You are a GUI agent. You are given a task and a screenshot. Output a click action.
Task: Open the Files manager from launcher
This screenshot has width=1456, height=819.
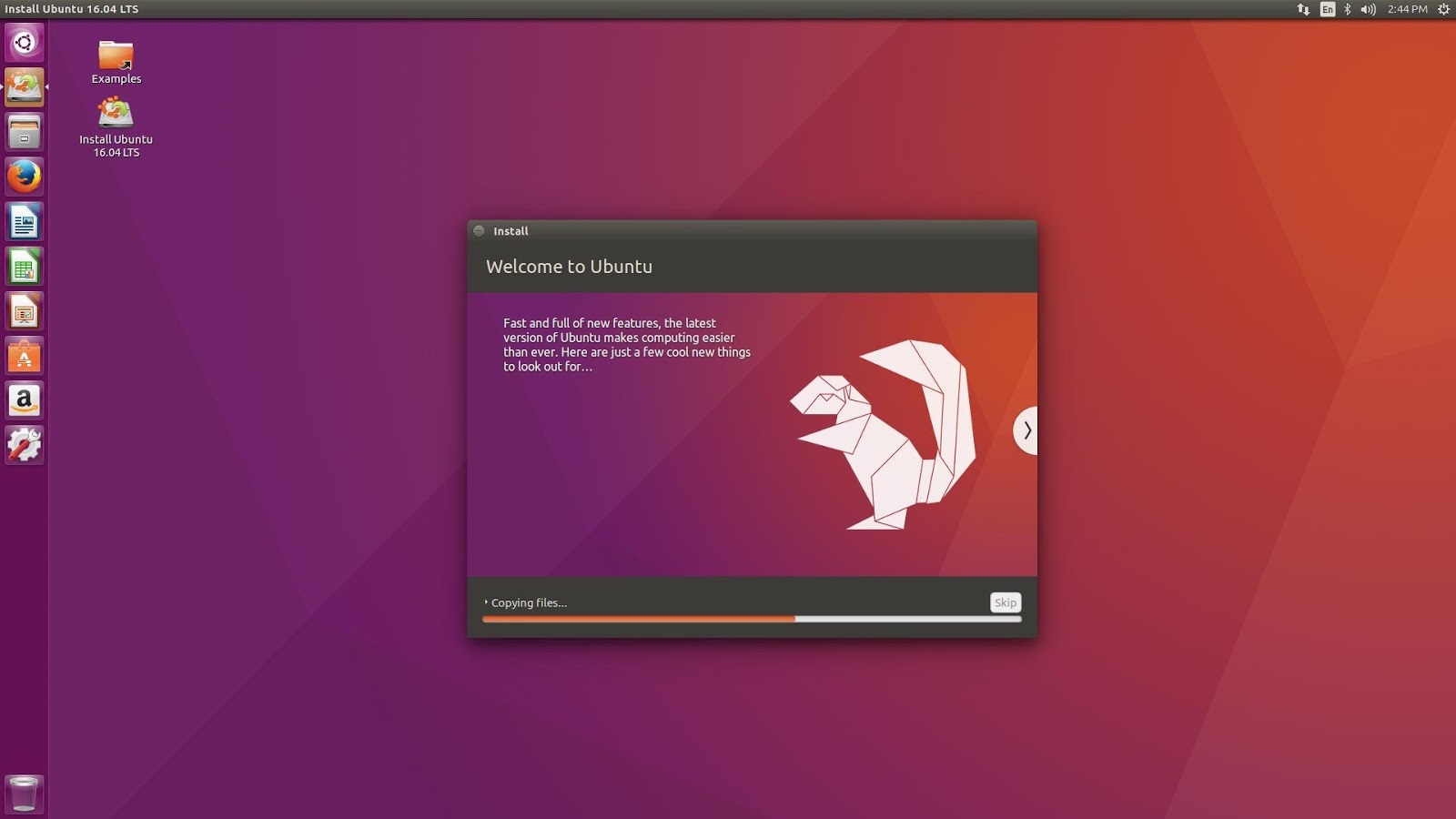(25, 132)
